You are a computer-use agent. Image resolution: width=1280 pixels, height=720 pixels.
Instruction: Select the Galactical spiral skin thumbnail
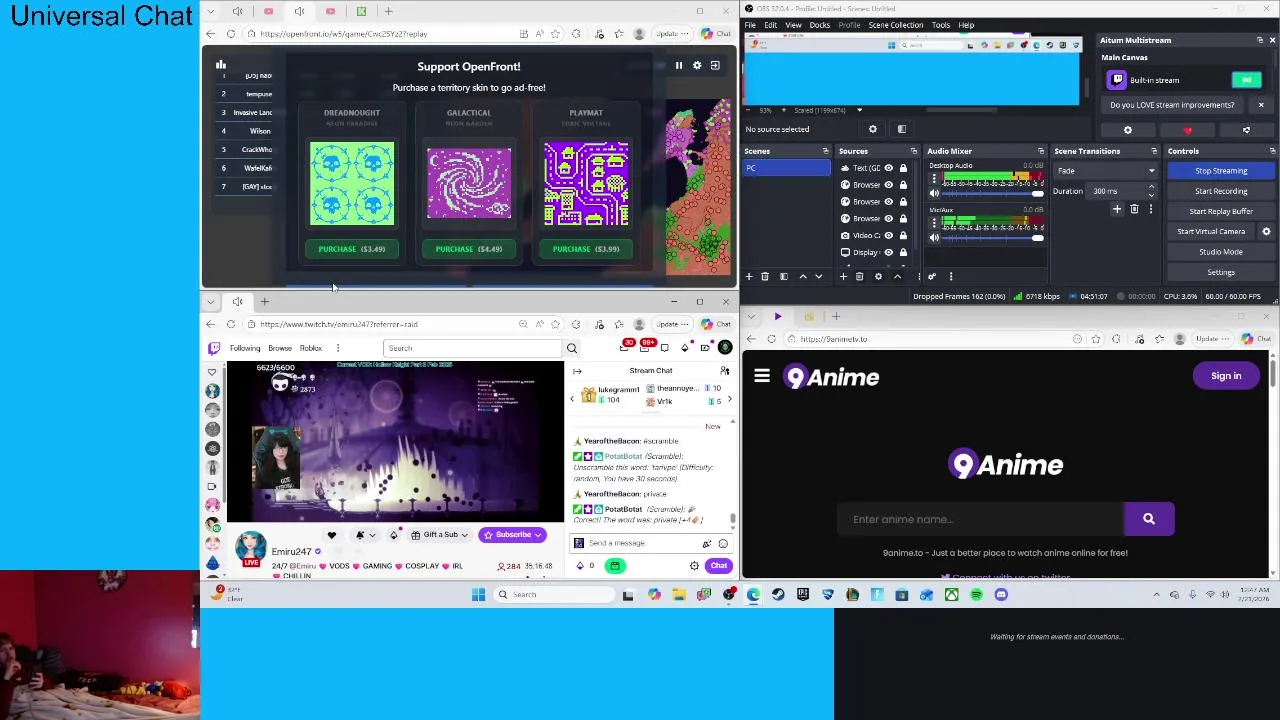coord(469,183)
